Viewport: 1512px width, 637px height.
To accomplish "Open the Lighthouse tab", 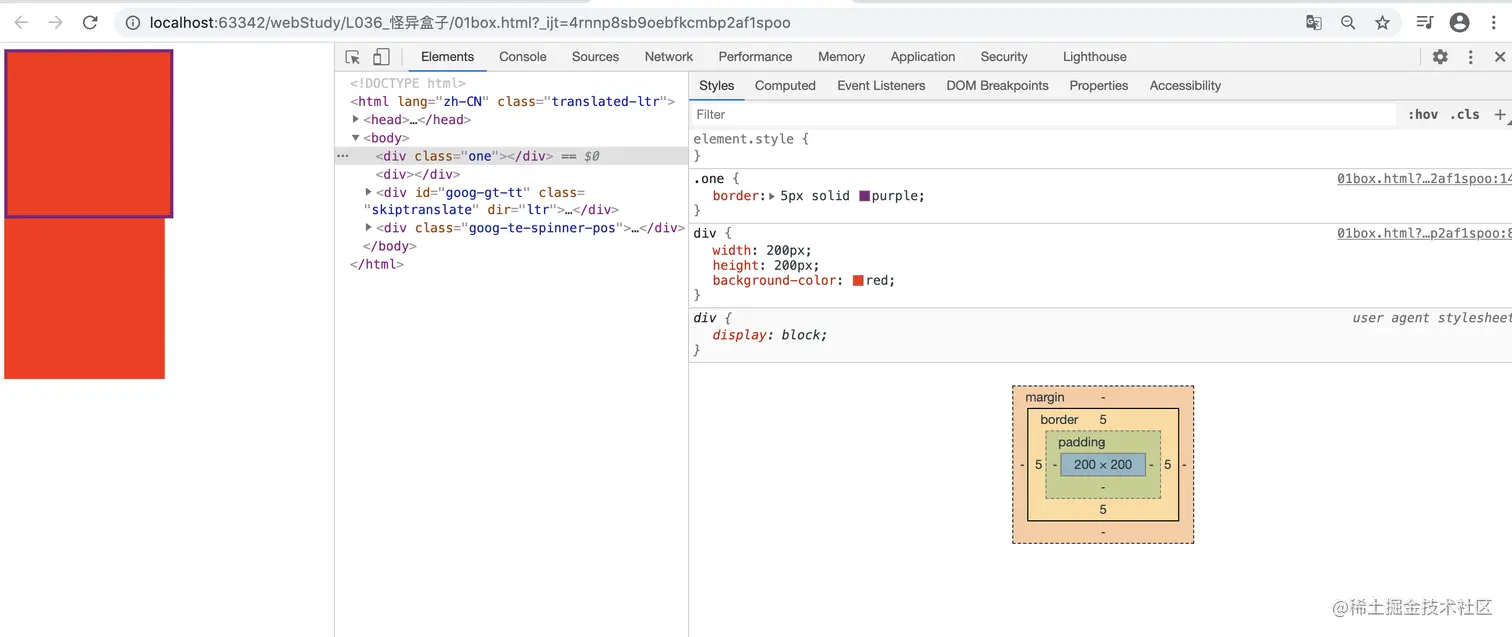I will click(x=1095, y=57).
